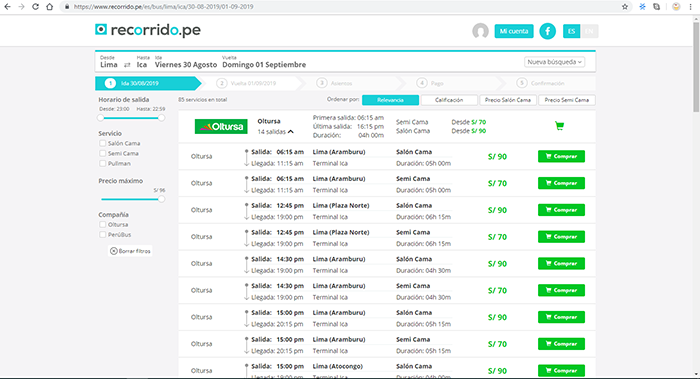Switch language to EN
This screenshot has width=700, height=379.
pos(589,31)
